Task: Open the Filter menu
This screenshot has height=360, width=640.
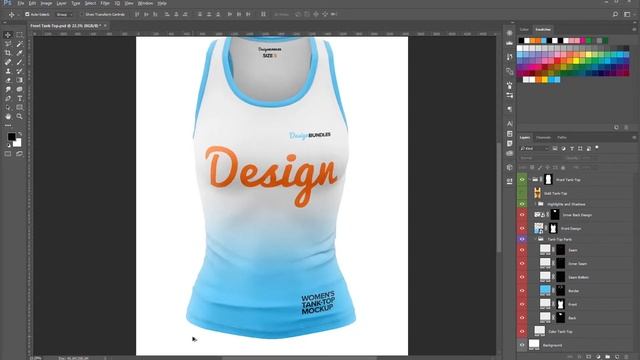Action: (105, 3)
